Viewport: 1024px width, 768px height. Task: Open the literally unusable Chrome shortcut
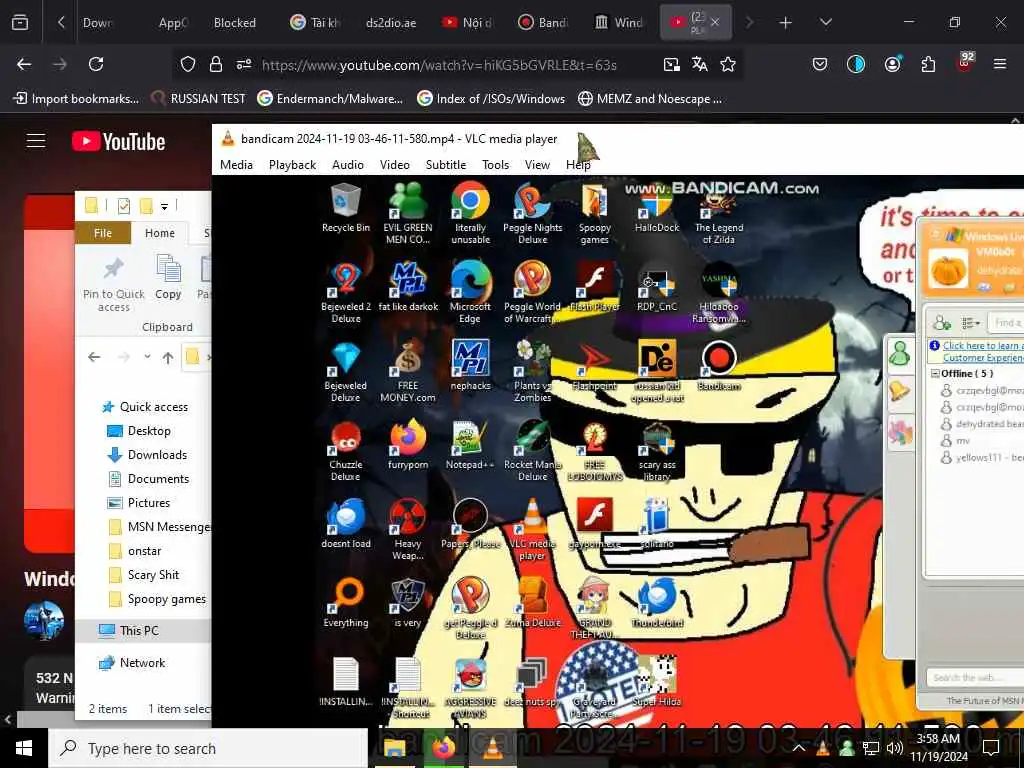pos(470,213)
